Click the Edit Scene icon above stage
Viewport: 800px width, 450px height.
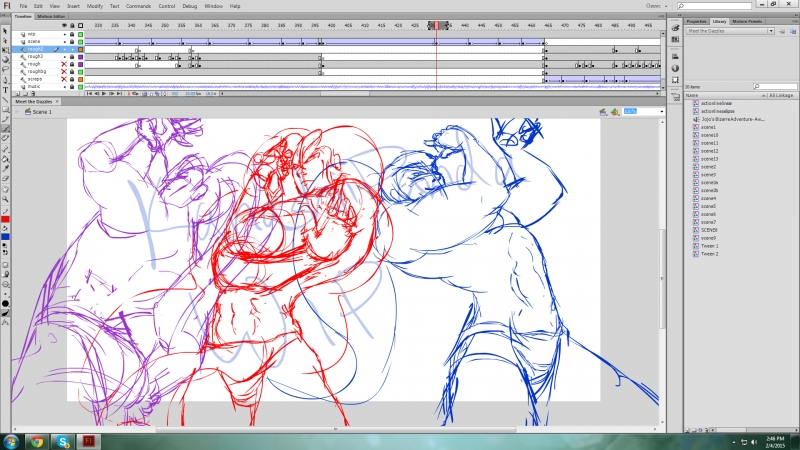pyautogui.click(x=603, y=112)
